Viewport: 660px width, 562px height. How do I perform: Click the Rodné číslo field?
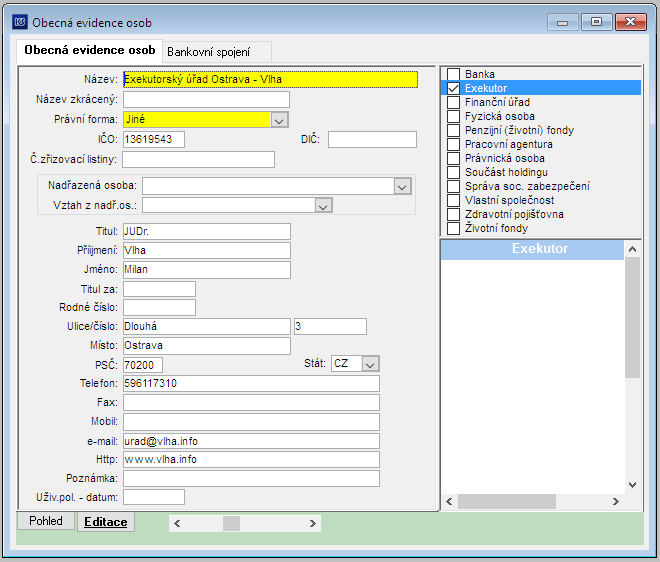pyautogui.click(x=159, y=308)
